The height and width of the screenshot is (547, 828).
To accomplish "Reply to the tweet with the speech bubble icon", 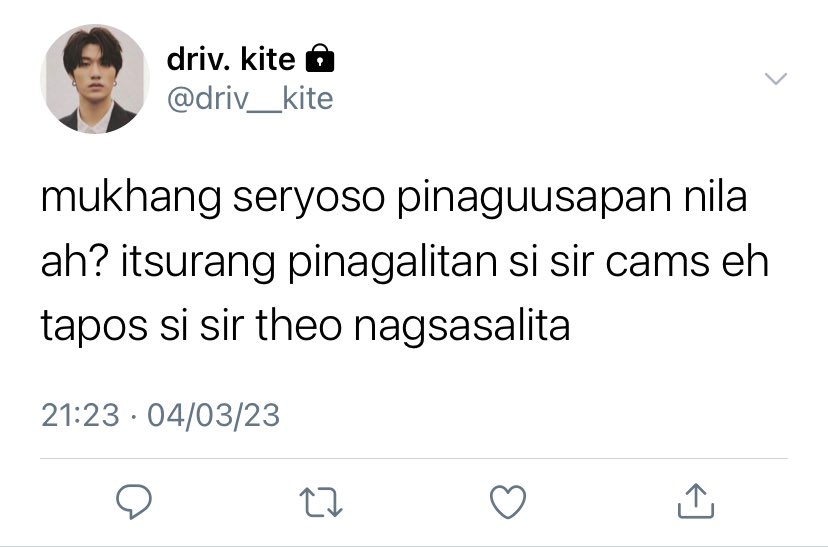I will click(x=134, y=501).
